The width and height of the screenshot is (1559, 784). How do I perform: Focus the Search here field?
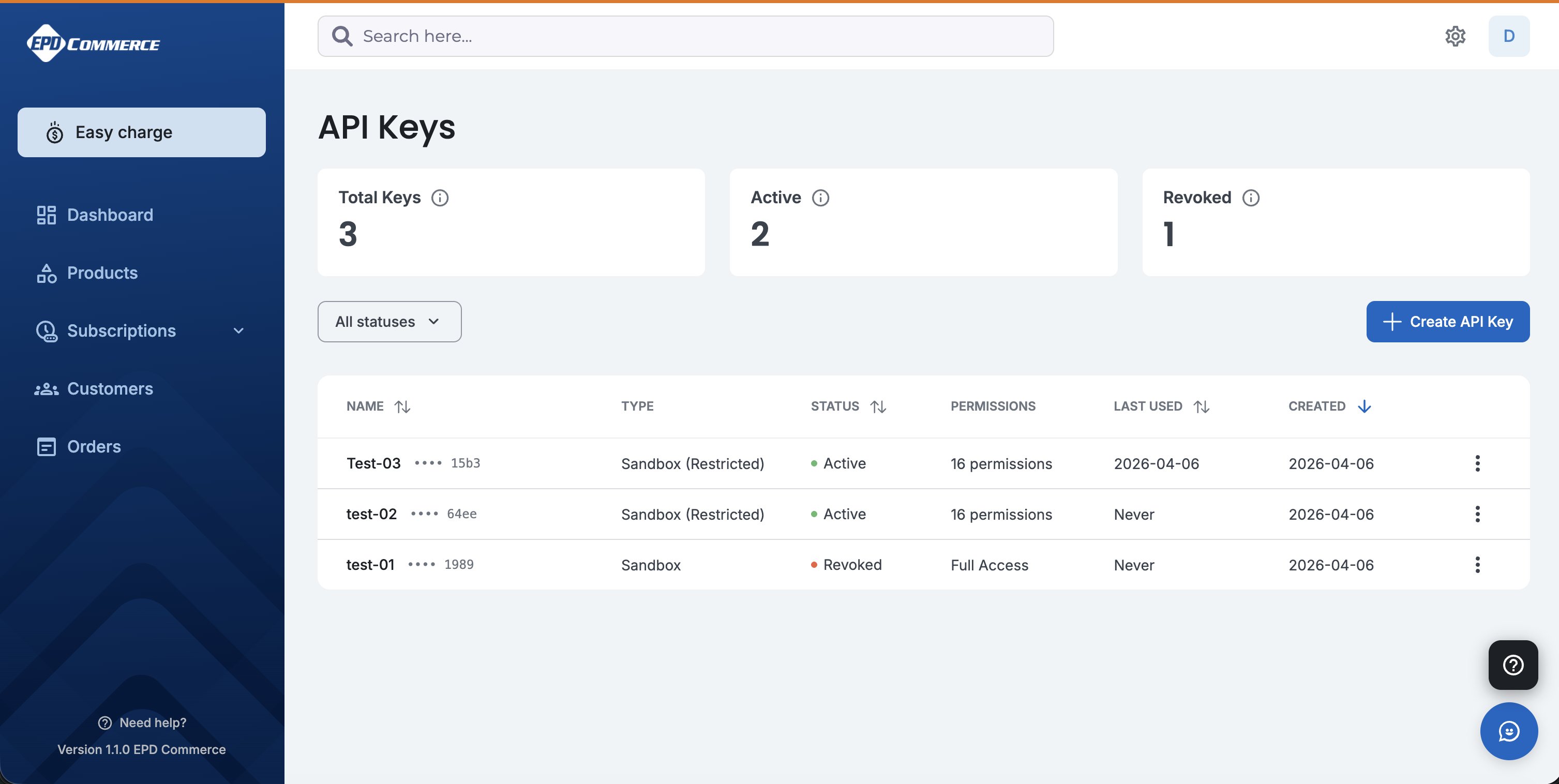tap(685, 36)
